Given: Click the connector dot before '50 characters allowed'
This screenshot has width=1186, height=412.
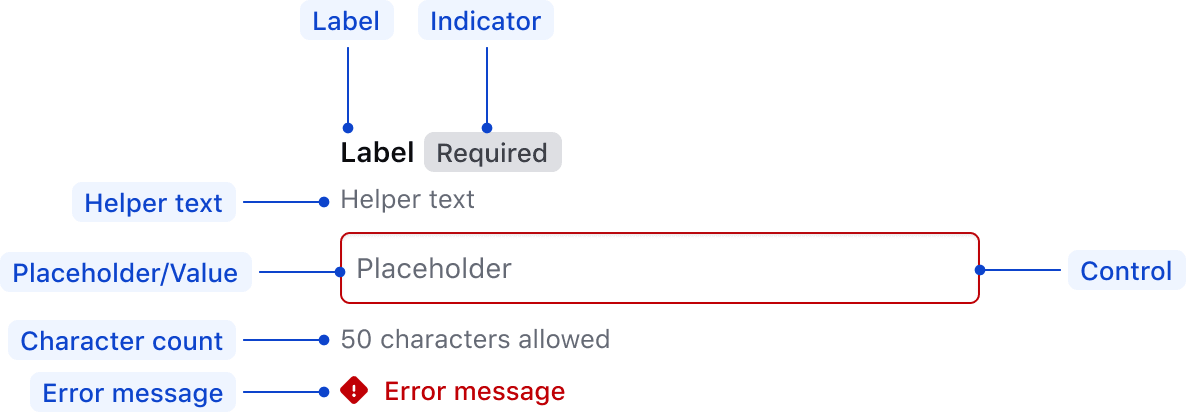Looking at the screenshot, I should point(324,340).
